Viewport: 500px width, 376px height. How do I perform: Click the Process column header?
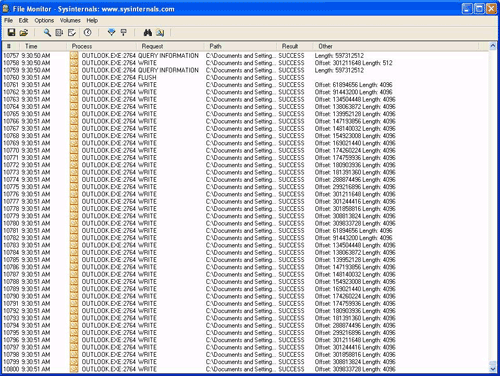coord(101,46)
